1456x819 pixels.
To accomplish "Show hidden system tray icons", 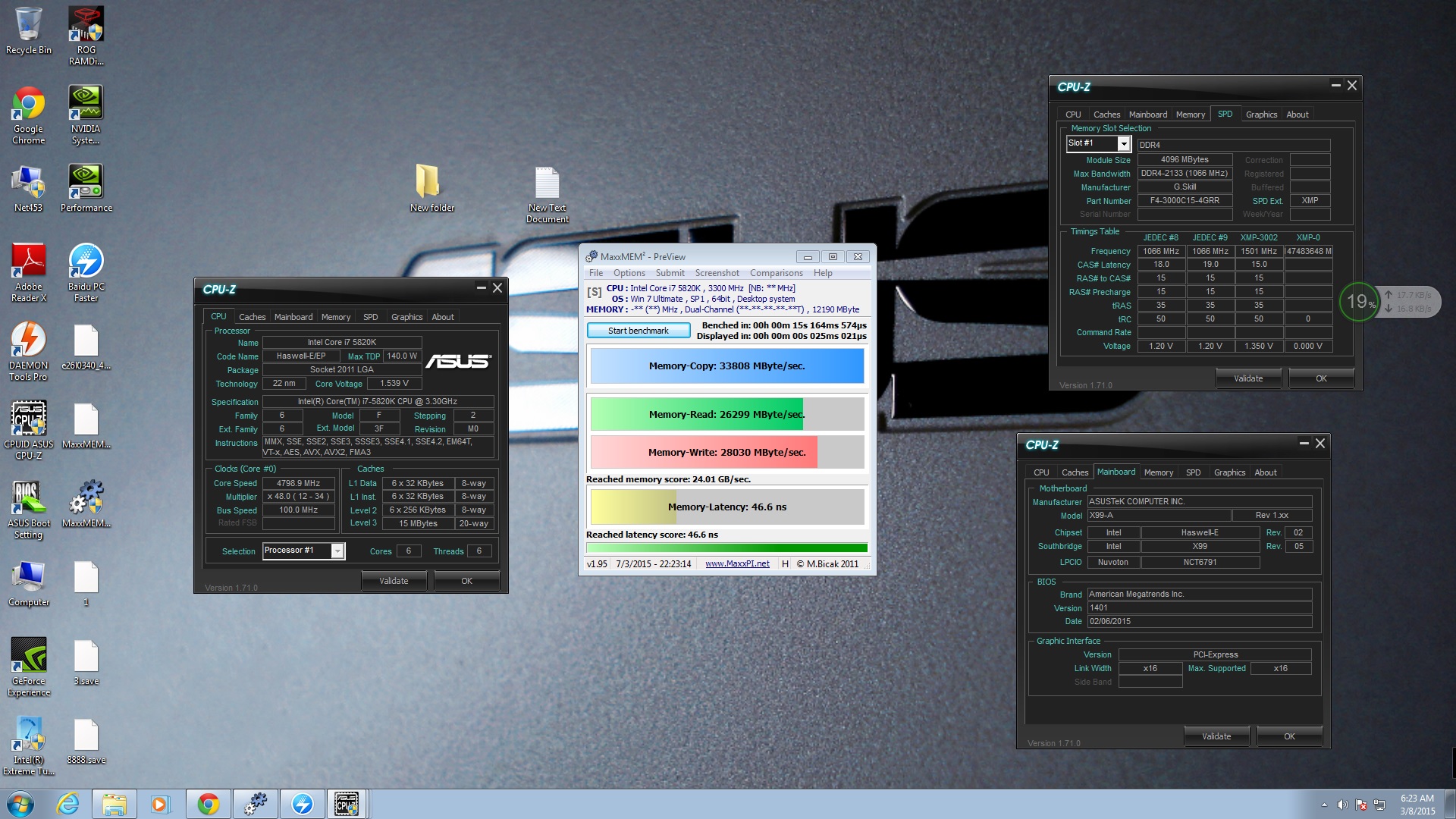I will [x=1324, y=805].
